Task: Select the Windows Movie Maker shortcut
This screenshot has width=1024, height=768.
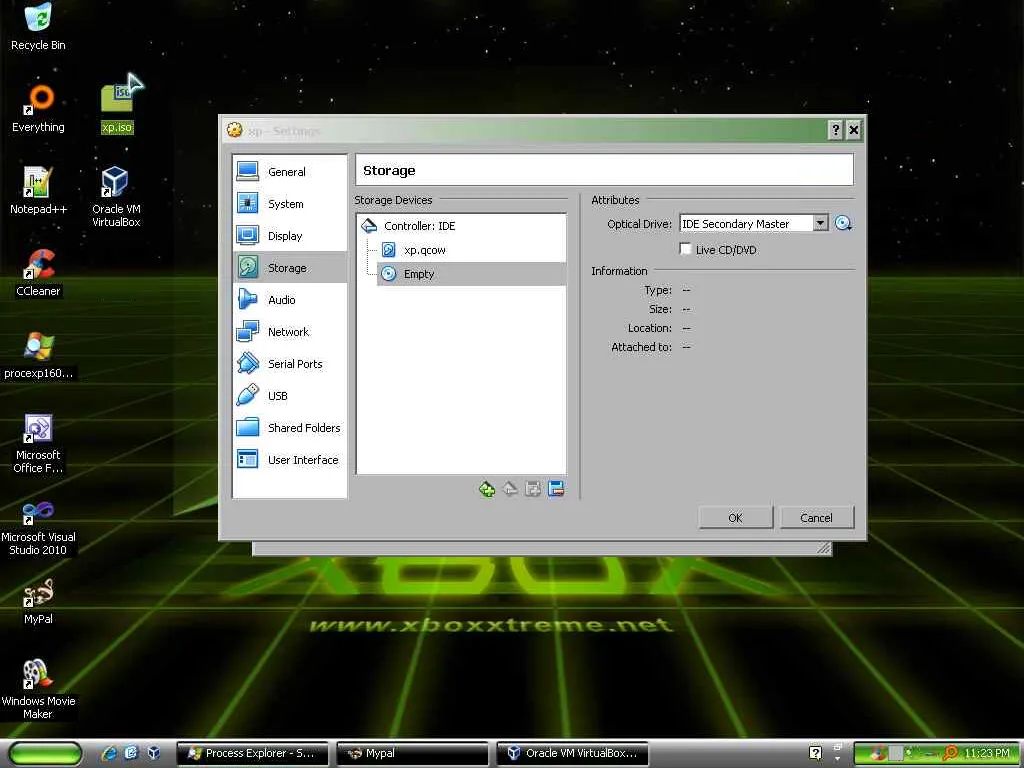Action: coord(38,689)
